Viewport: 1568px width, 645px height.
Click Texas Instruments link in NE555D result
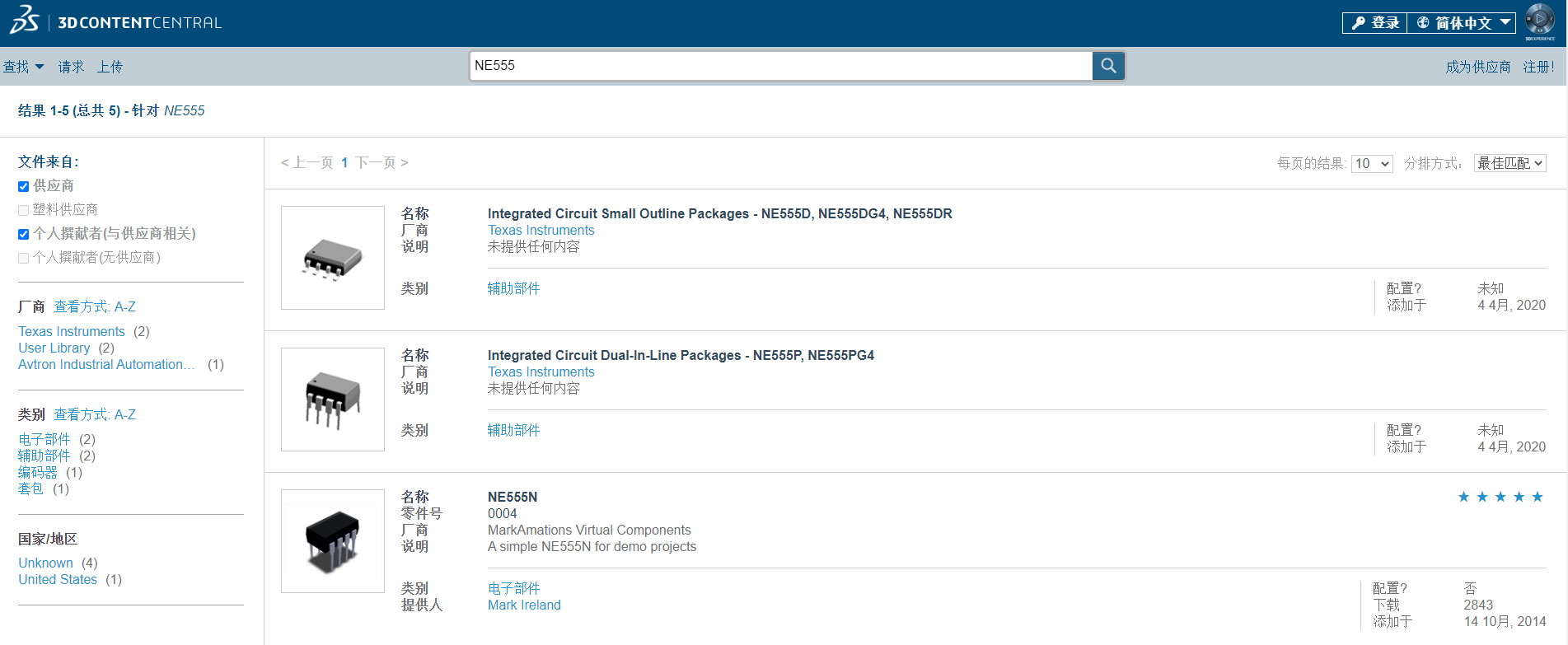[541, 230]
